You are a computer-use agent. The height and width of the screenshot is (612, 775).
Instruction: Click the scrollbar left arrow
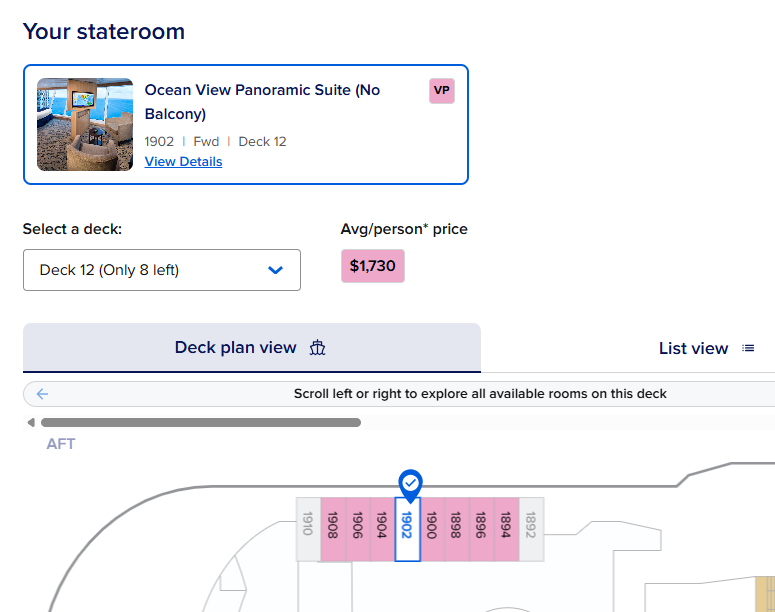(31, 423)
